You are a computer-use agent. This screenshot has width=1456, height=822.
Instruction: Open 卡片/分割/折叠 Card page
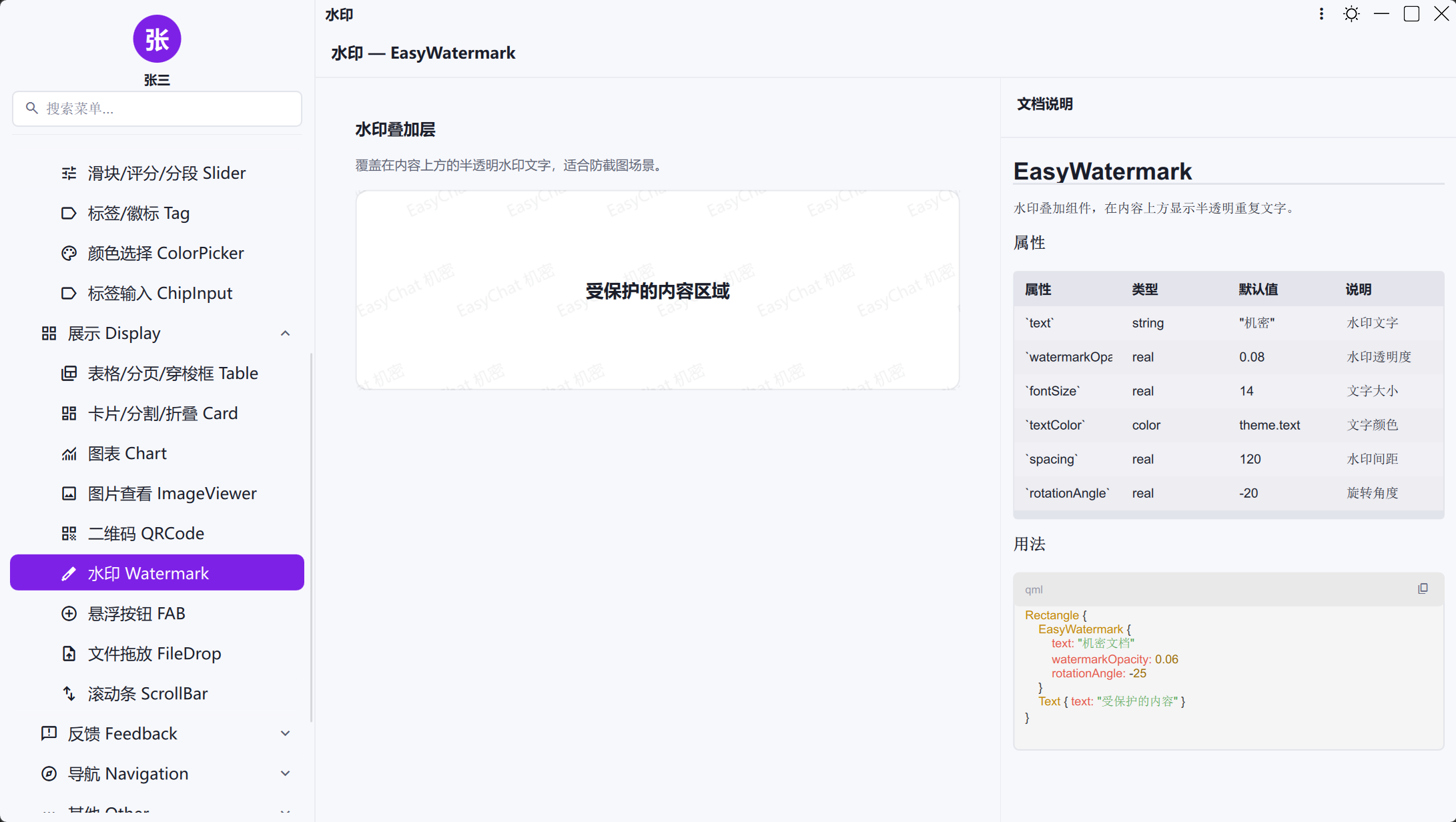tap(157, 414)
